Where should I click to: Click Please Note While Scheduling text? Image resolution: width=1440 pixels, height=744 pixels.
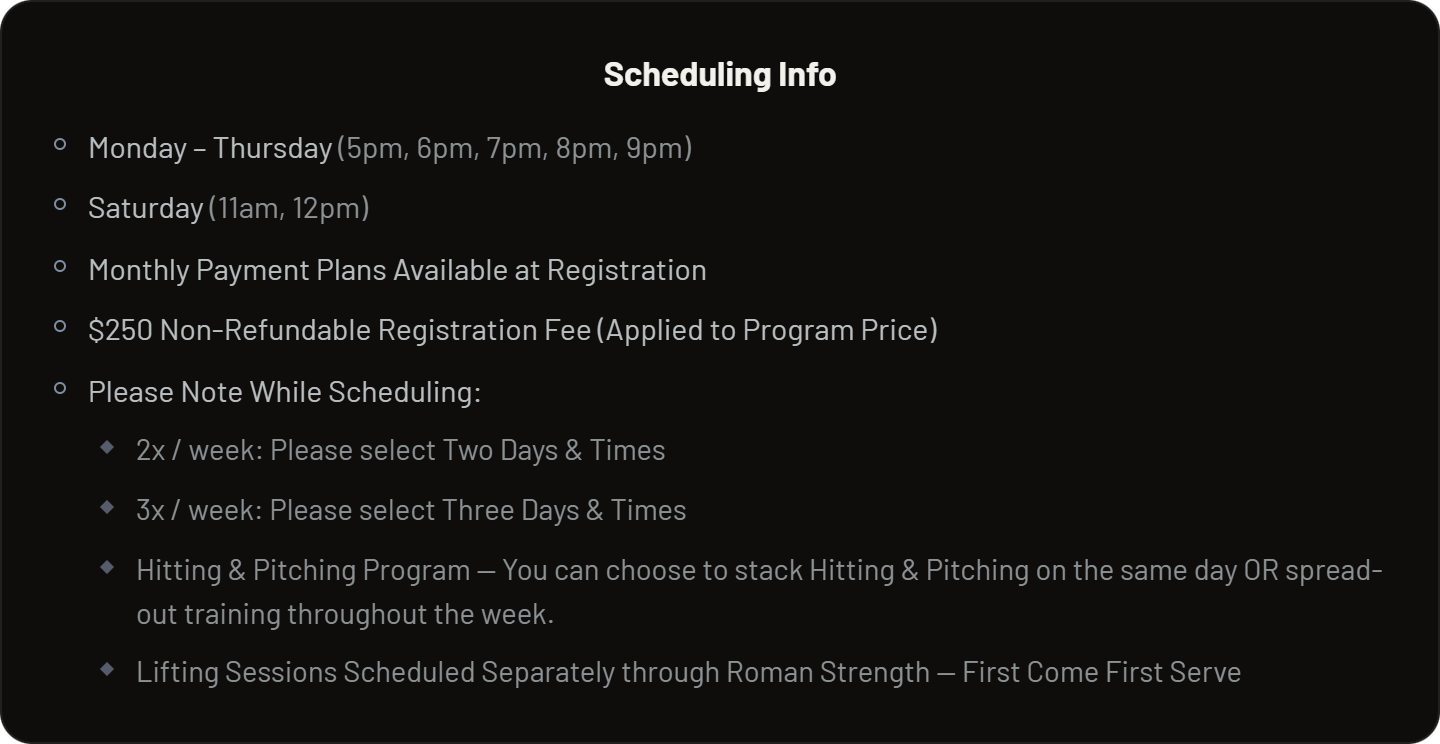click(x=284, y=392)
